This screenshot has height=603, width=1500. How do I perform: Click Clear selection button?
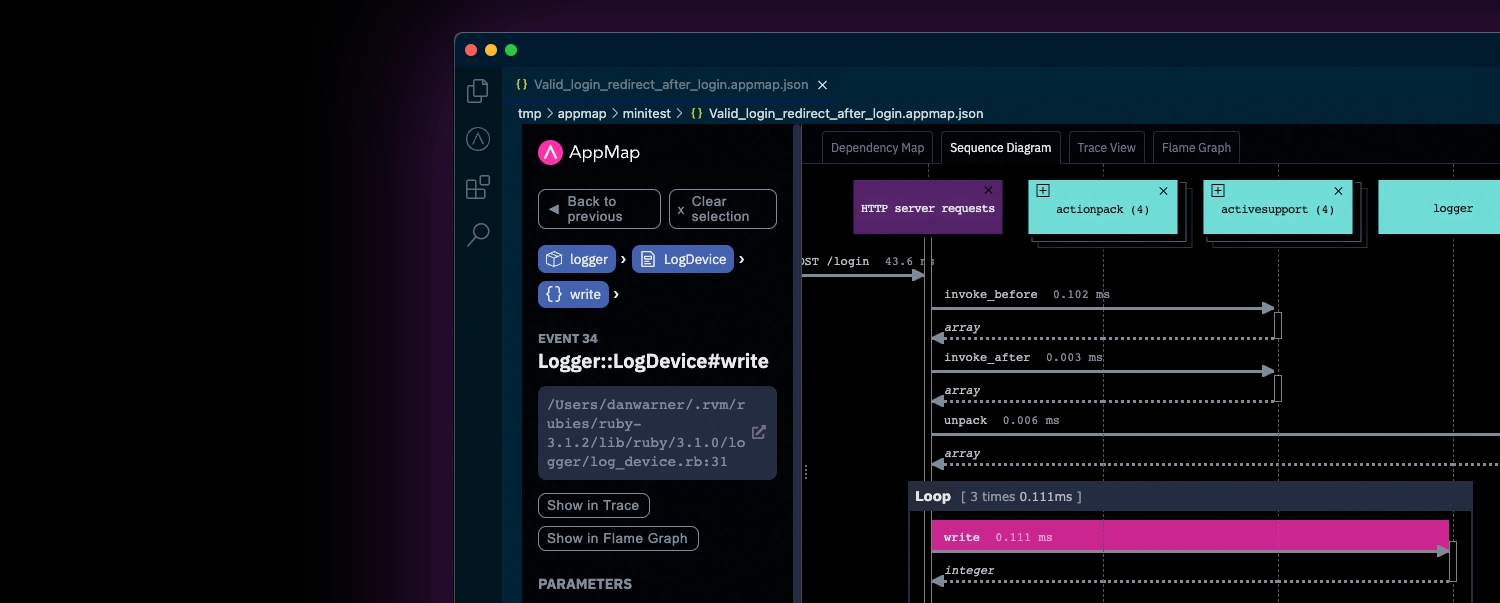point(722,209)
